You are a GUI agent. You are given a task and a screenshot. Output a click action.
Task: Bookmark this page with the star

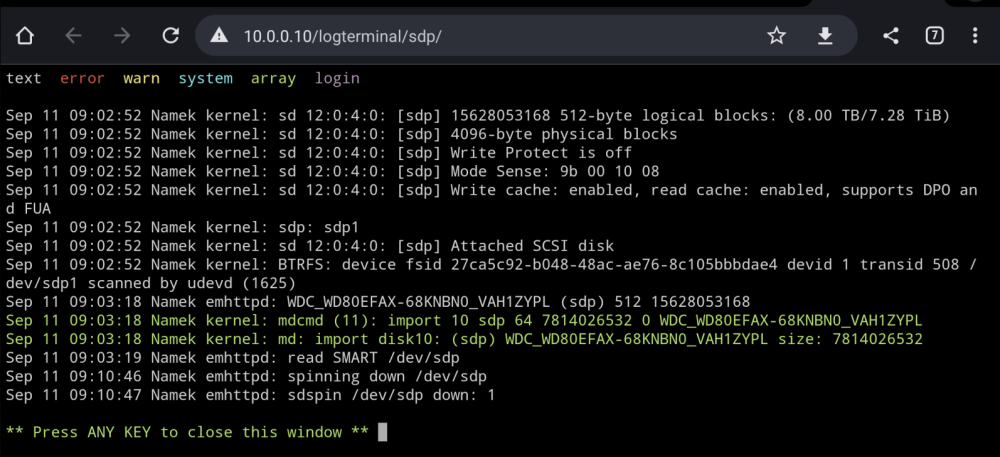776,36
